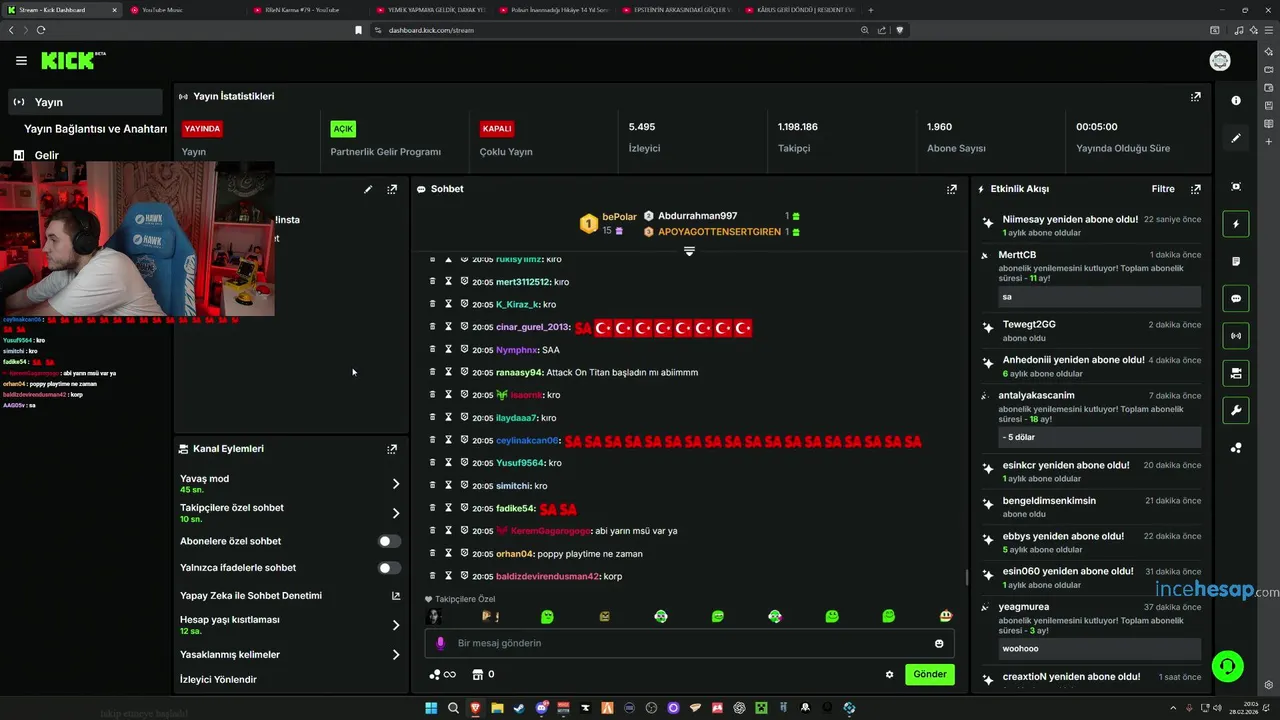
Task: Select the pencil edit icon in right sidebar
Action: 1236,138
